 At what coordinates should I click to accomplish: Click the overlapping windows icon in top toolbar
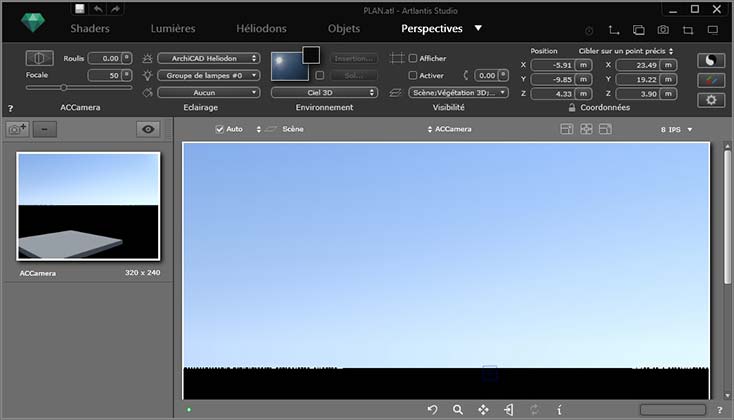[x=639, y=30]
